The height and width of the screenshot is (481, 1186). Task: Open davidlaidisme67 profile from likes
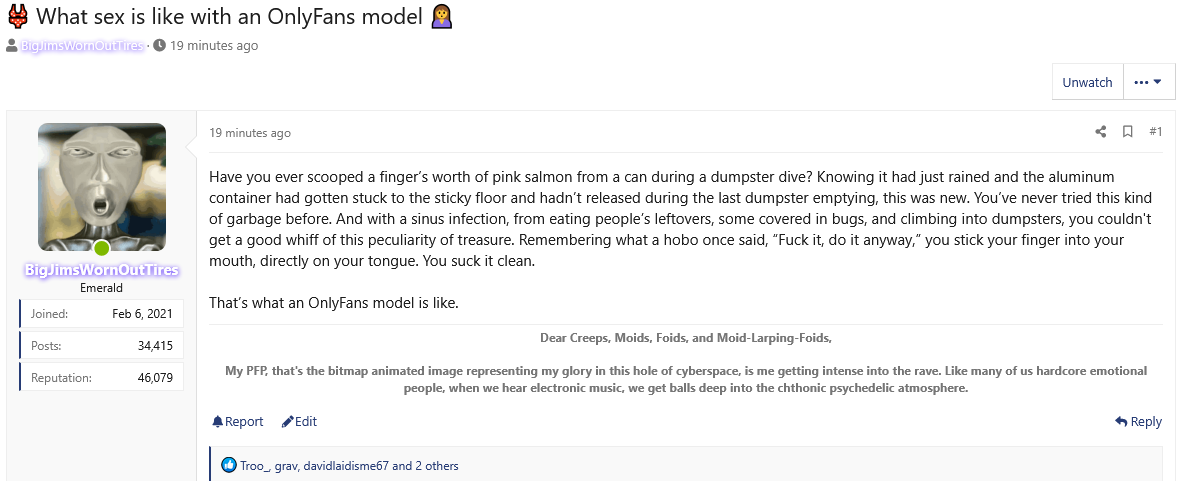pos(346,466)
